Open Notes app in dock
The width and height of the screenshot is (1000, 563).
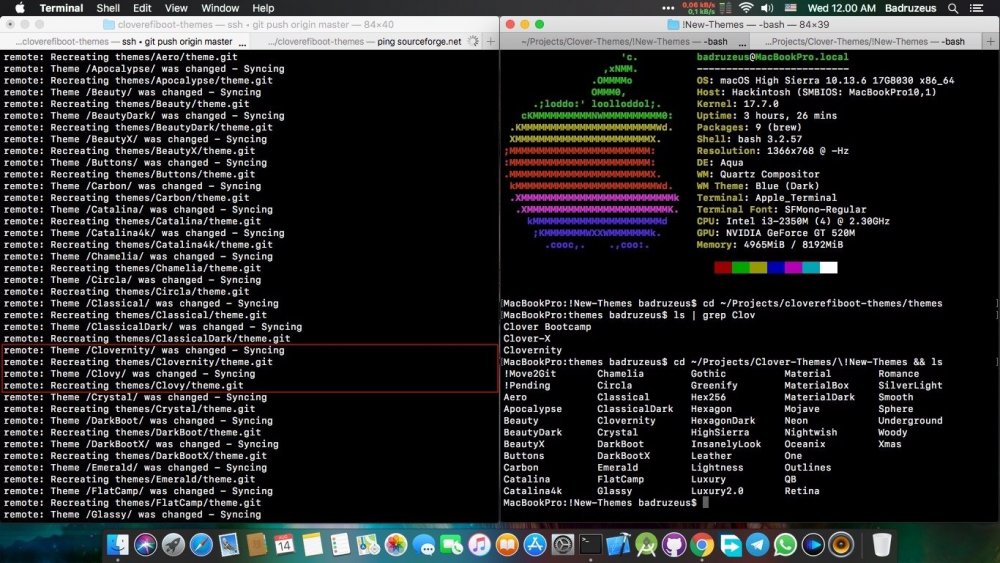(x=312, y=545)
